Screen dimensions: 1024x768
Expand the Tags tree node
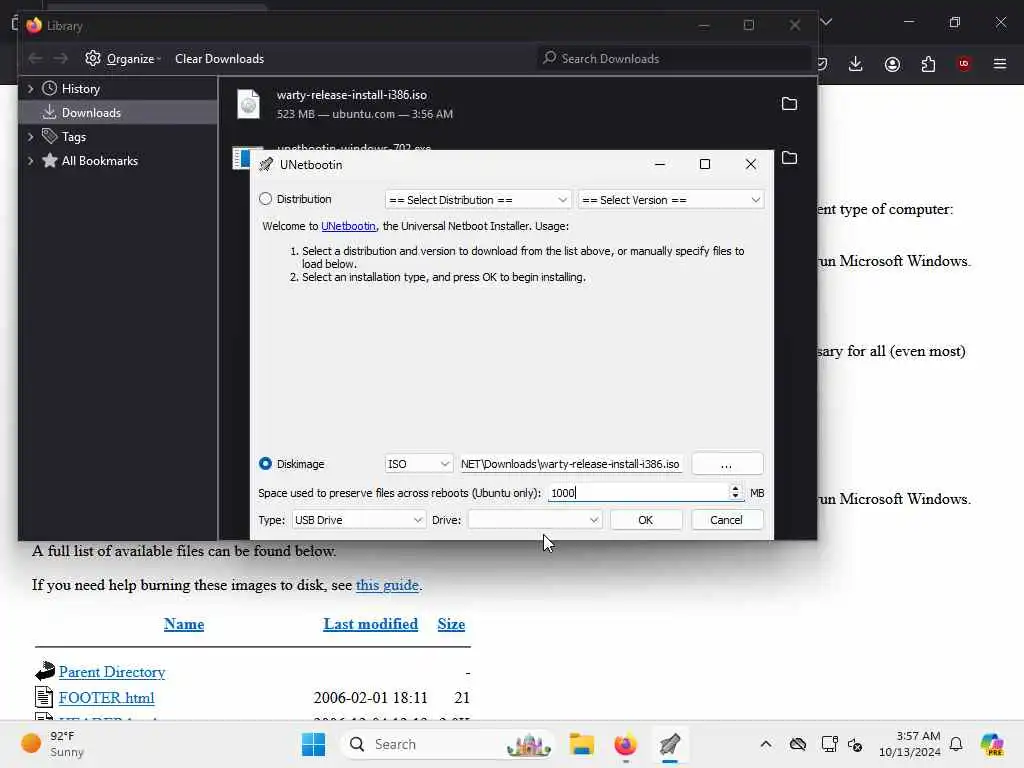pos(30,137)
